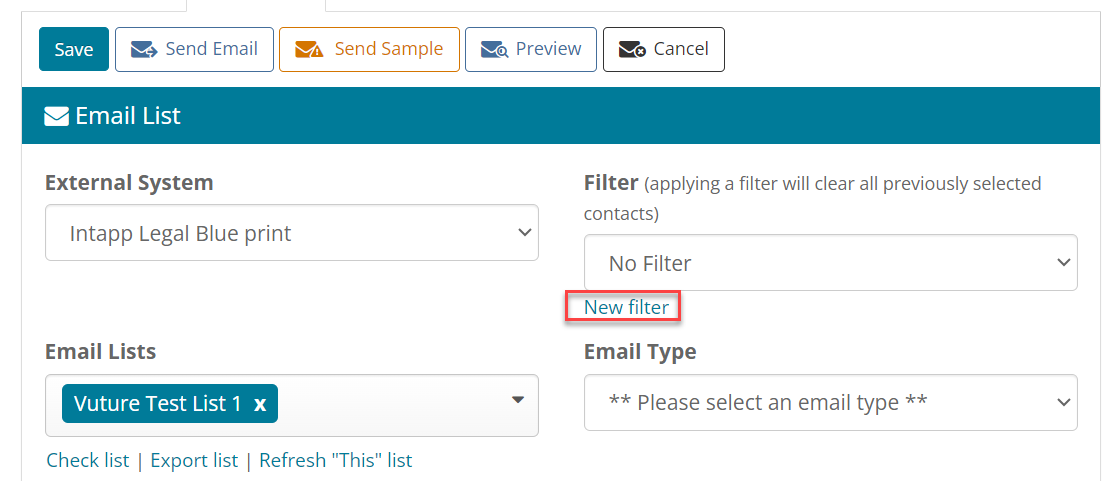Click the Export list link
The height and width of the screenshot is (481, 1106).
[x=195, y=461]
